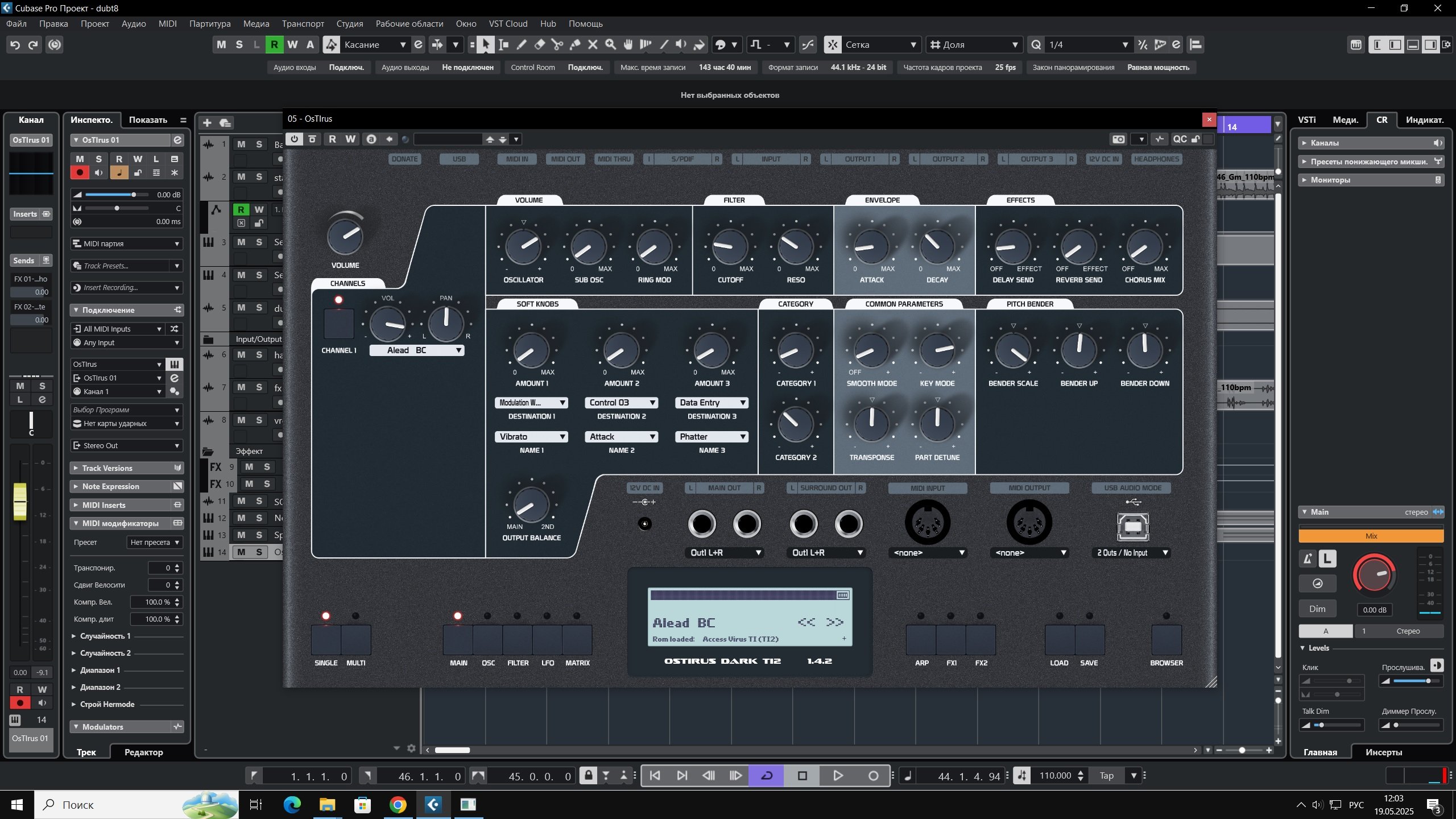
Task: Select the Draw pencil tool
Action: (x=522, y=44)
